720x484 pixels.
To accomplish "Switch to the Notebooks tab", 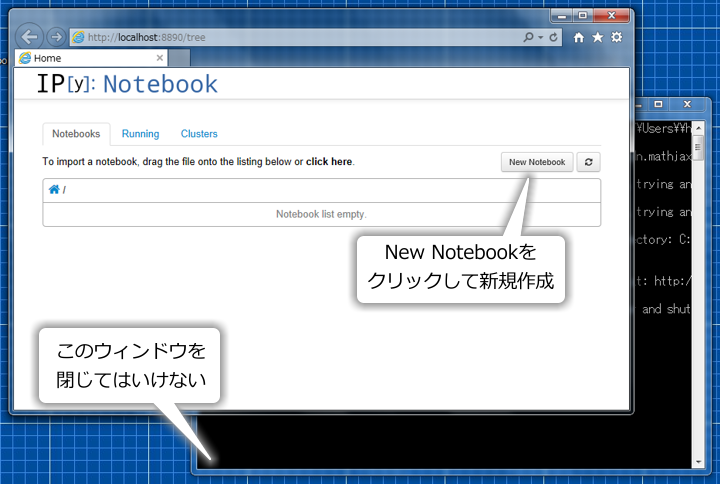I will click(x=76, y=134).
